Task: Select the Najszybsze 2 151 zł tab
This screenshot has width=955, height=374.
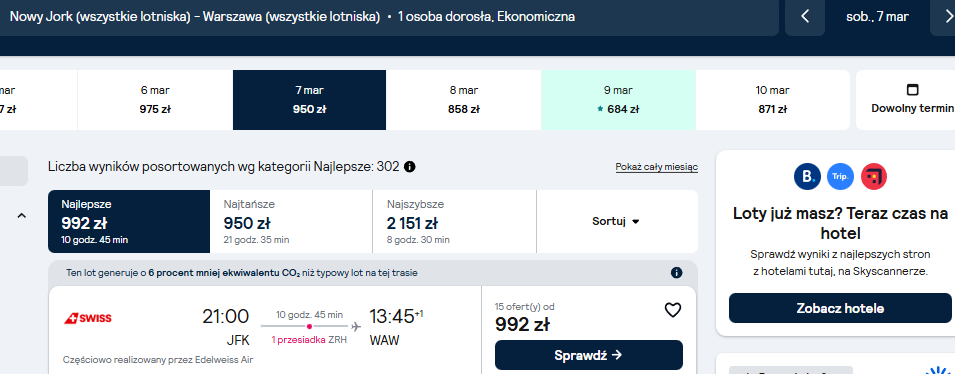Action: click(x=454, y=222)
